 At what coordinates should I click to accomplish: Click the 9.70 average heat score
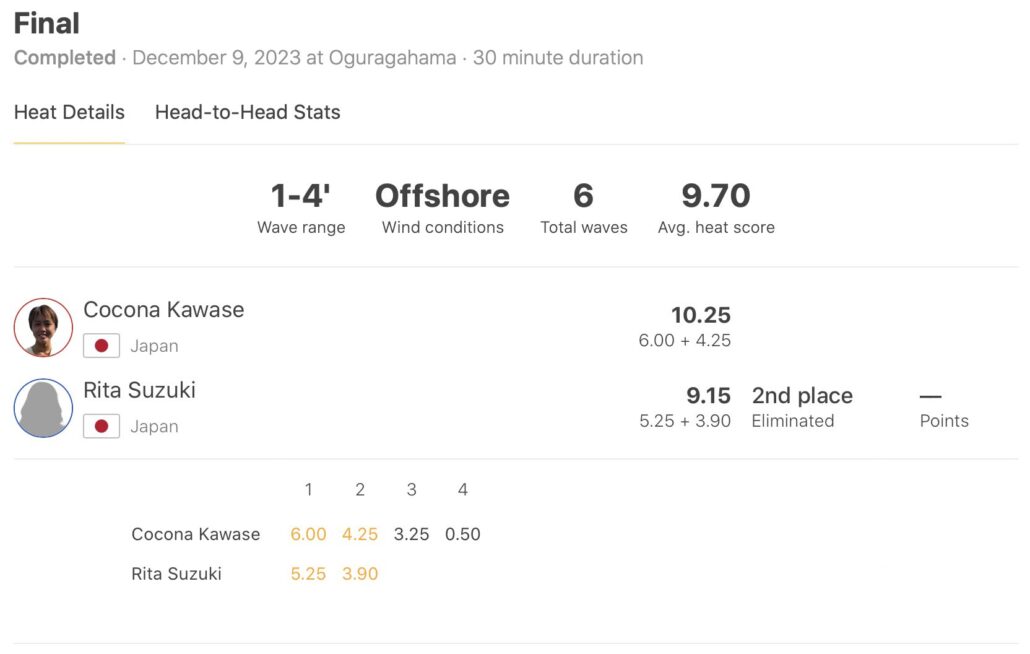716,197
